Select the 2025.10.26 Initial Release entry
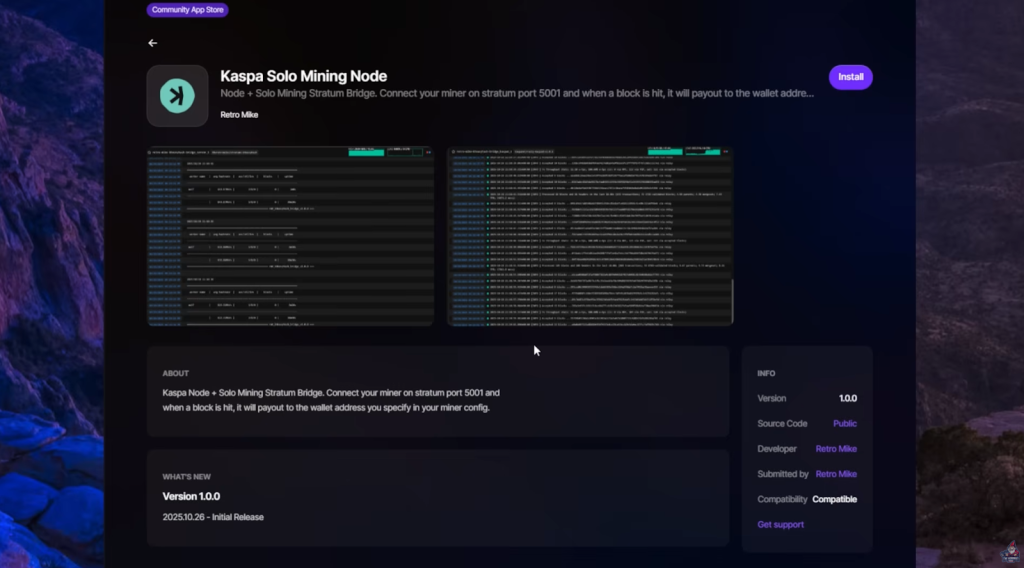This screenshot has height=568, width=1024. [x=213, y=517]
